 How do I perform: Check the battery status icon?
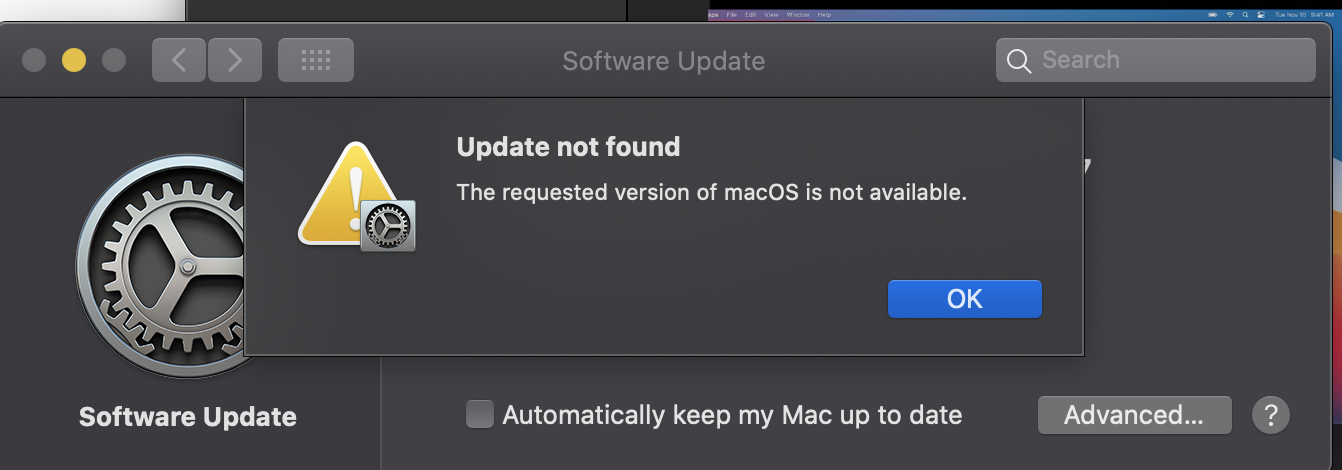pyautogui.click(x=1213, y=15)
